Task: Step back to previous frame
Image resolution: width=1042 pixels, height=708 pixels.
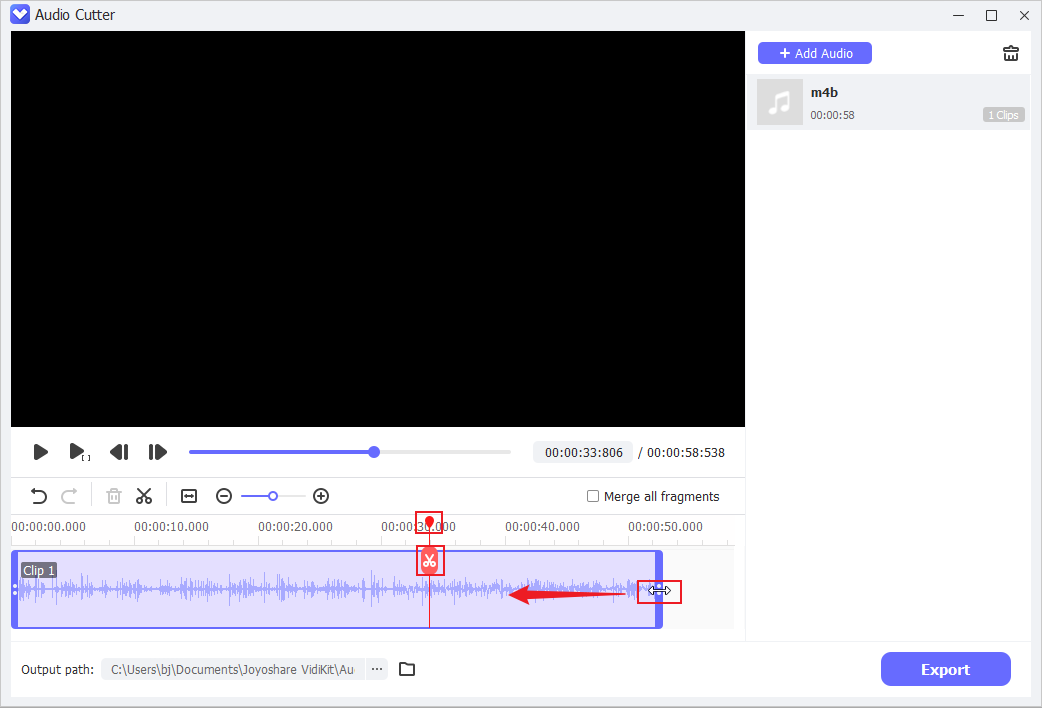Action: [x=119, y=452]
